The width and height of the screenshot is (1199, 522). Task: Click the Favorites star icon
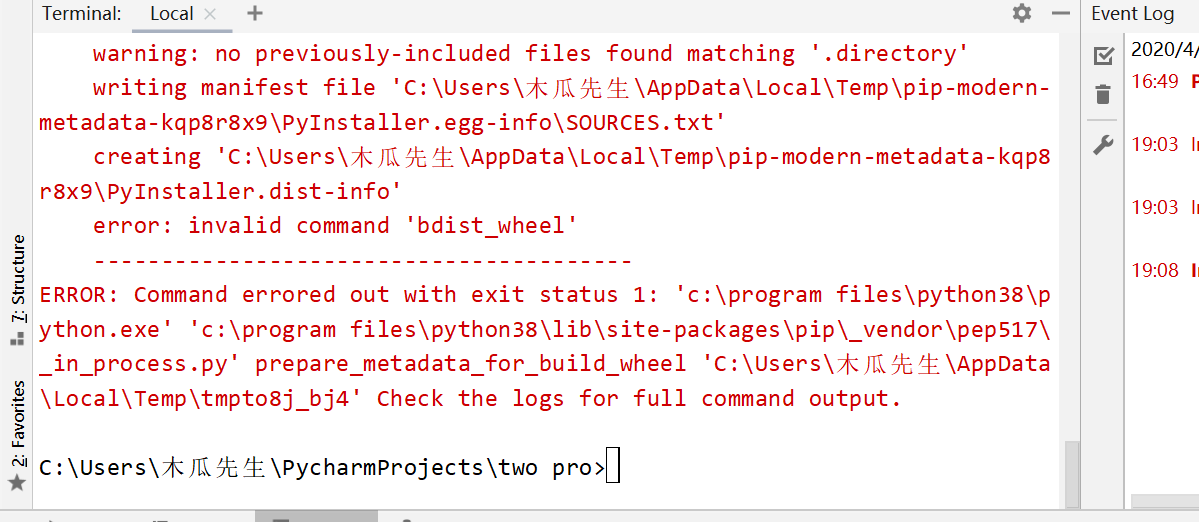coord(17,483)
